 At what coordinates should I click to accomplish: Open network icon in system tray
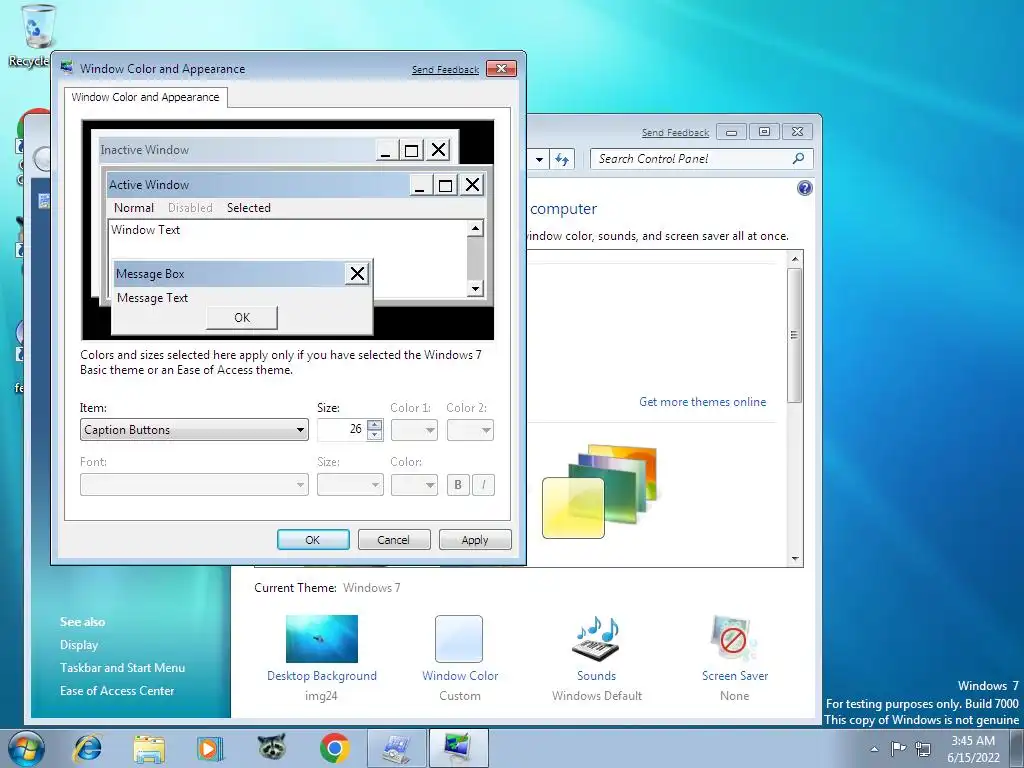coord(923,748)
